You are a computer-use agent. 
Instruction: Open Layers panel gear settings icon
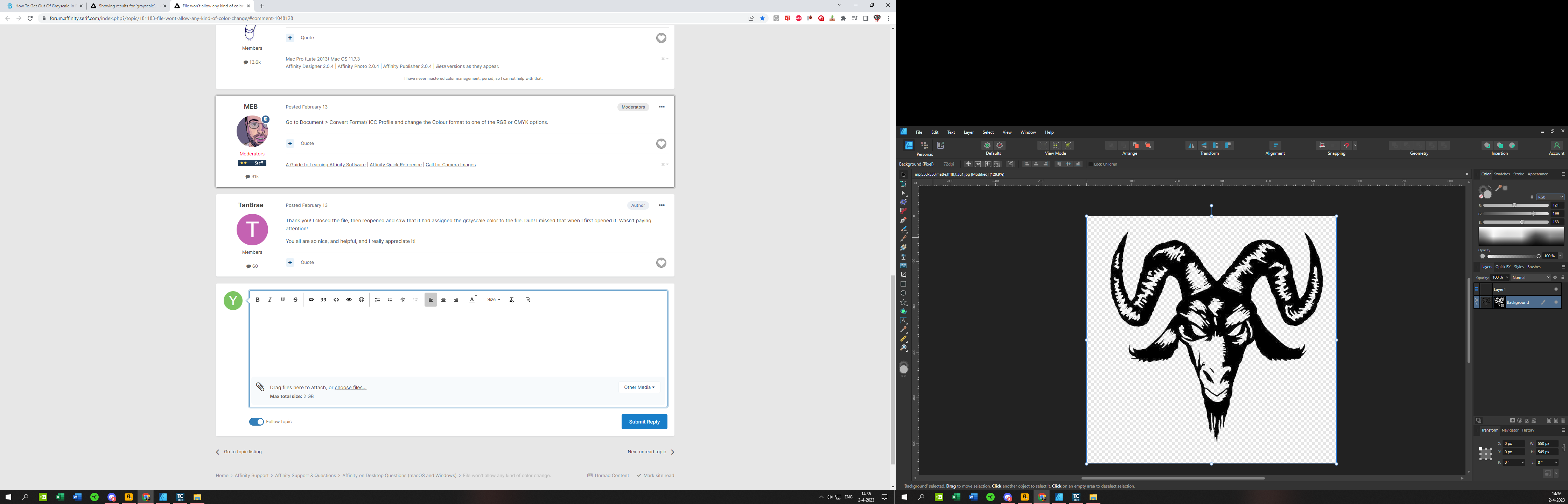pyautogui.click(x=1555, y=278)
